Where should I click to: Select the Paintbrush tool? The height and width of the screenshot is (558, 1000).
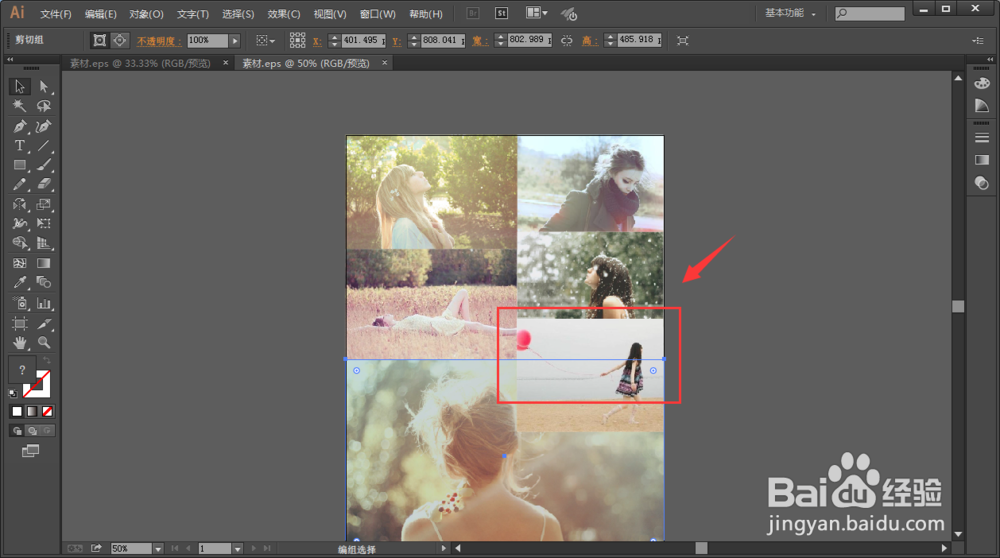[x=43, y=165]
